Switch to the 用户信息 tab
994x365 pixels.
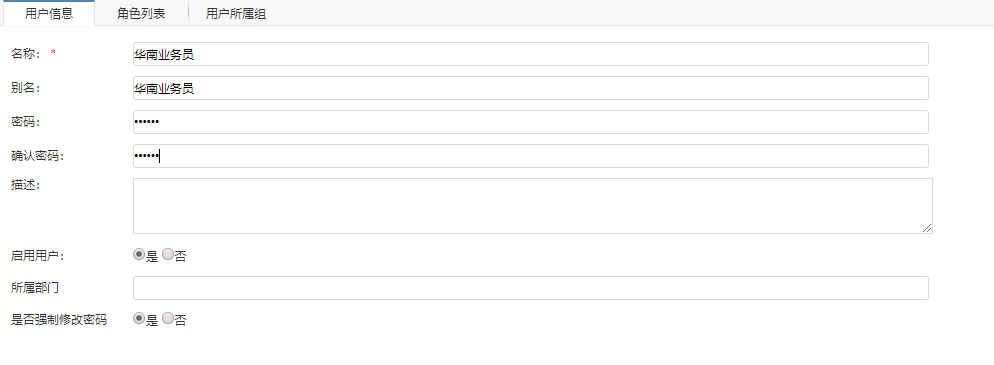(x=49, y=14)
